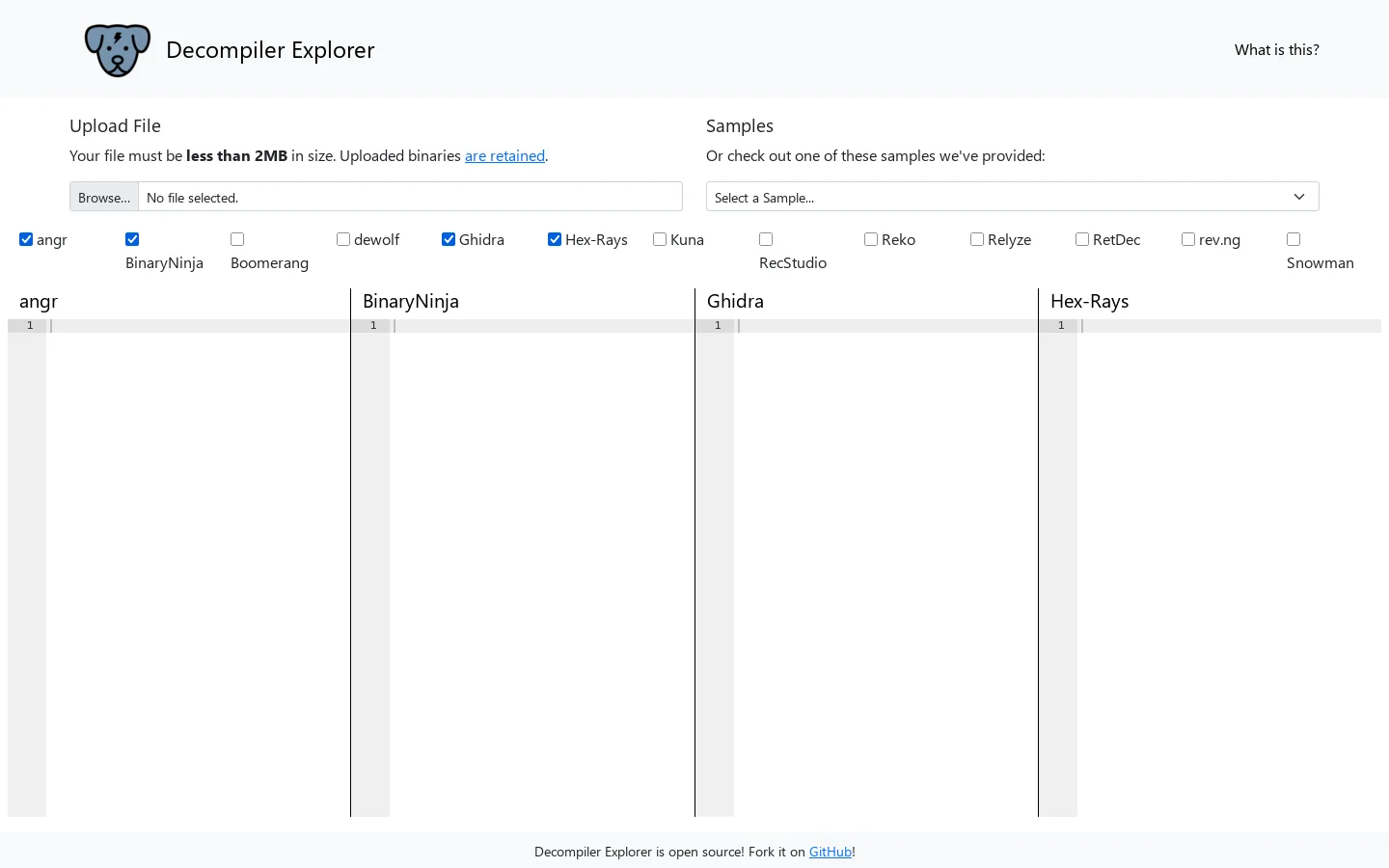
Task: Open the Select a Sample dropdown
Action: tap(1012, 197)
